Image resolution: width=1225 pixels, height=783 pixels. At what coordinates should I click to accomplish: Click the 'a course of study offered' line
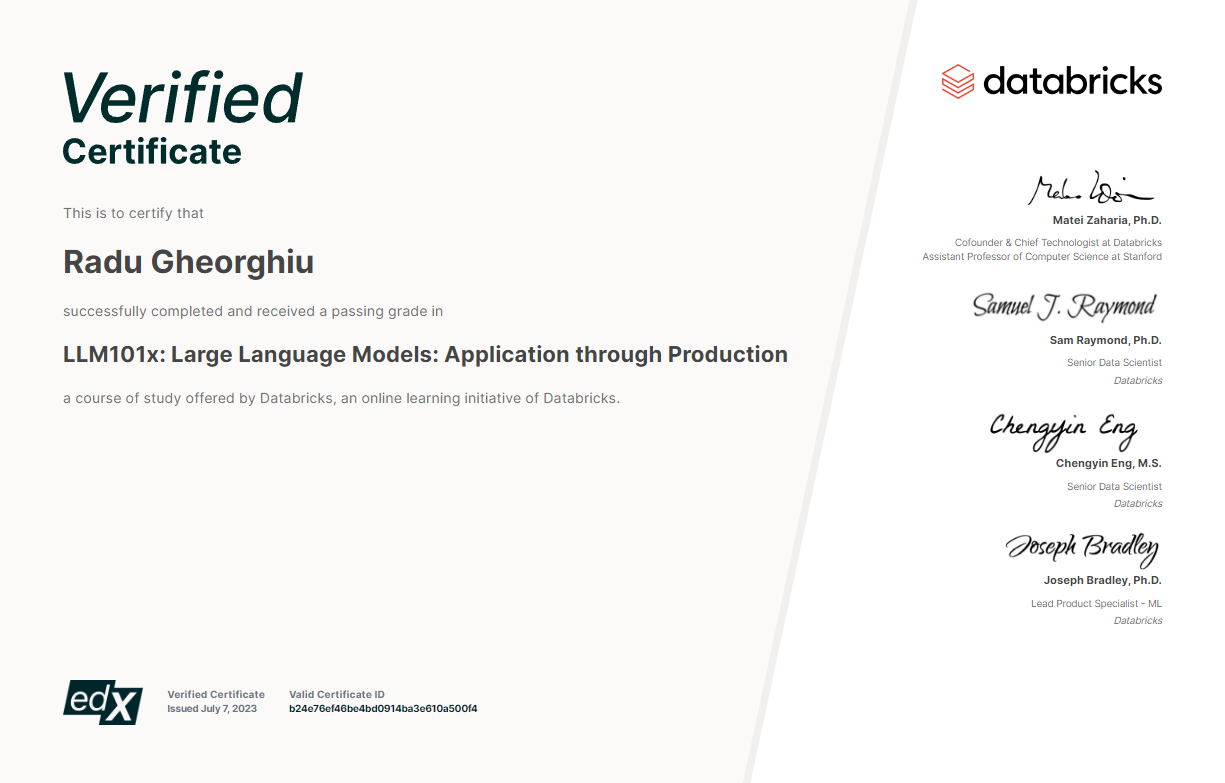(342, 398)
